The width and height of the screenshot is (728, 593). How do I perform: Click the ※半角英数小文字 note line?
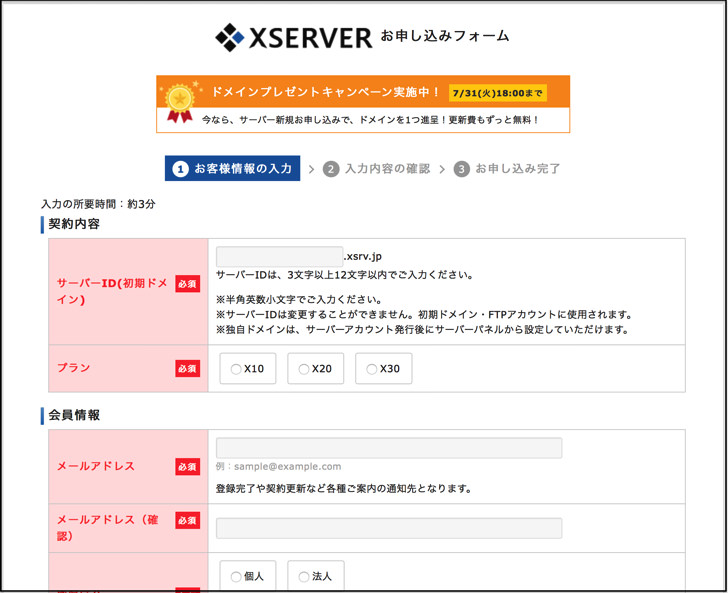point(299,300)
